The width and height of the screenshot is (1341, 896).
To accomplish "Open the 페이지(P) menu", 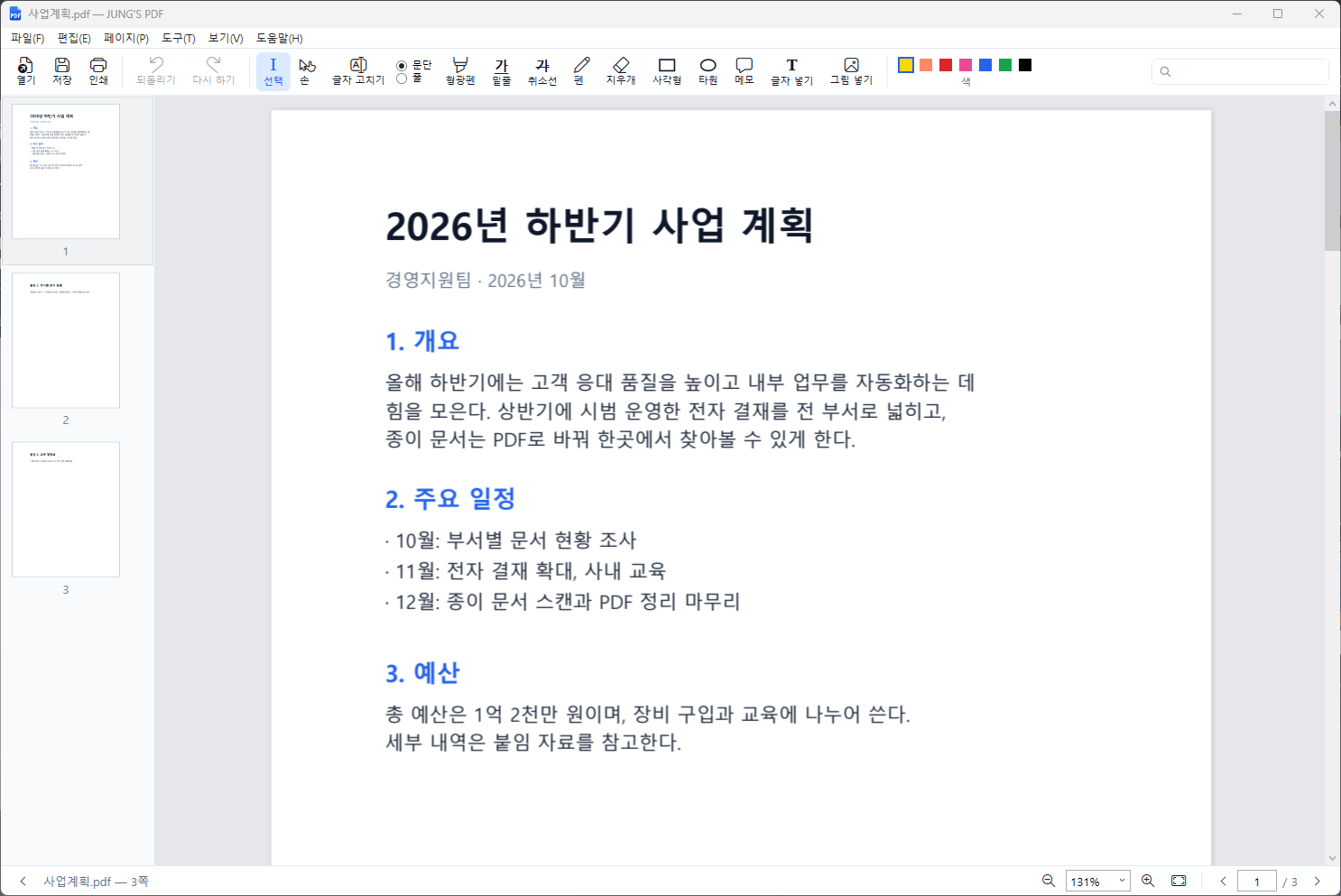I will coord(126,38).
